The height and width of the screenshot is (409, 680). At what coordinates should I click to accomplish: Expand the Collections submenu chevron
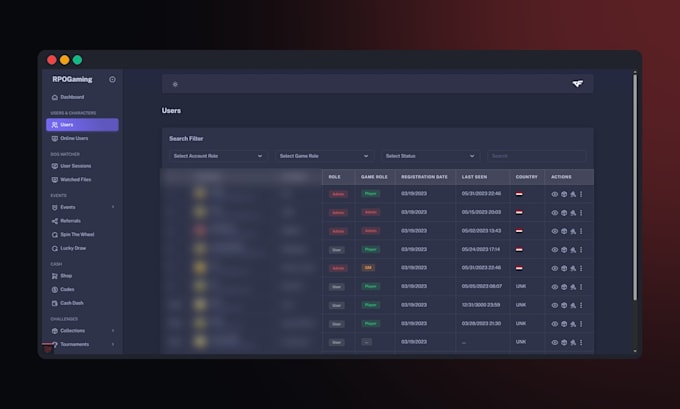point(113,330)
